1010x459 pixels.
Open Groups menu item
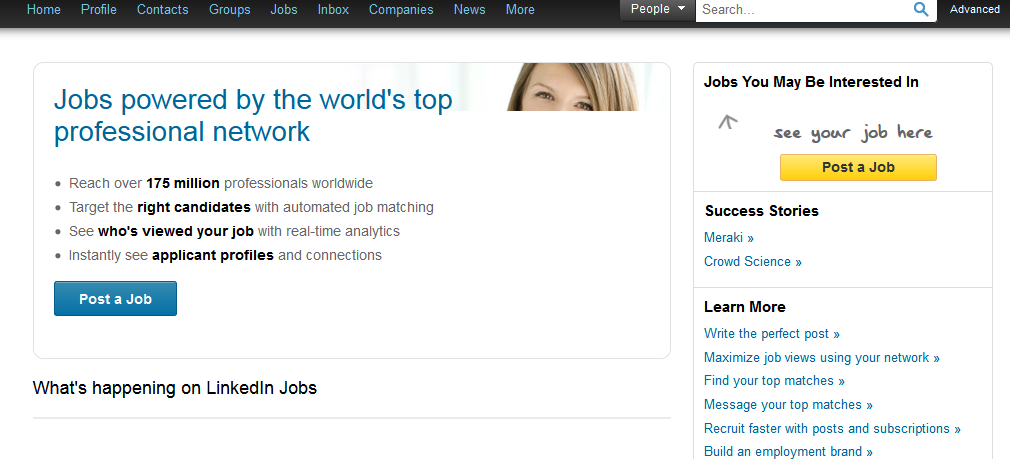pyautogui.click(x=229, y=10)
